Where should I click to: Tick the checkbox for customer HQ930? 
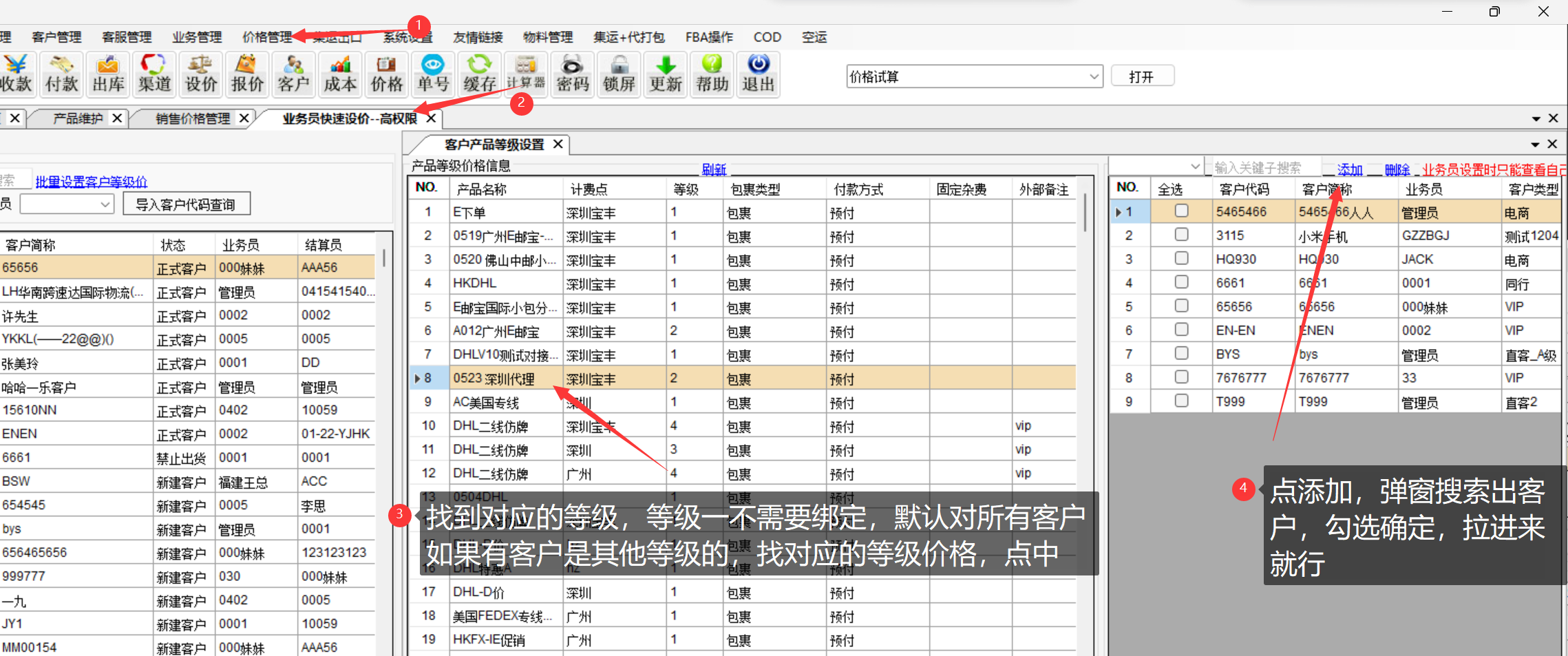tap(1181, 259)
